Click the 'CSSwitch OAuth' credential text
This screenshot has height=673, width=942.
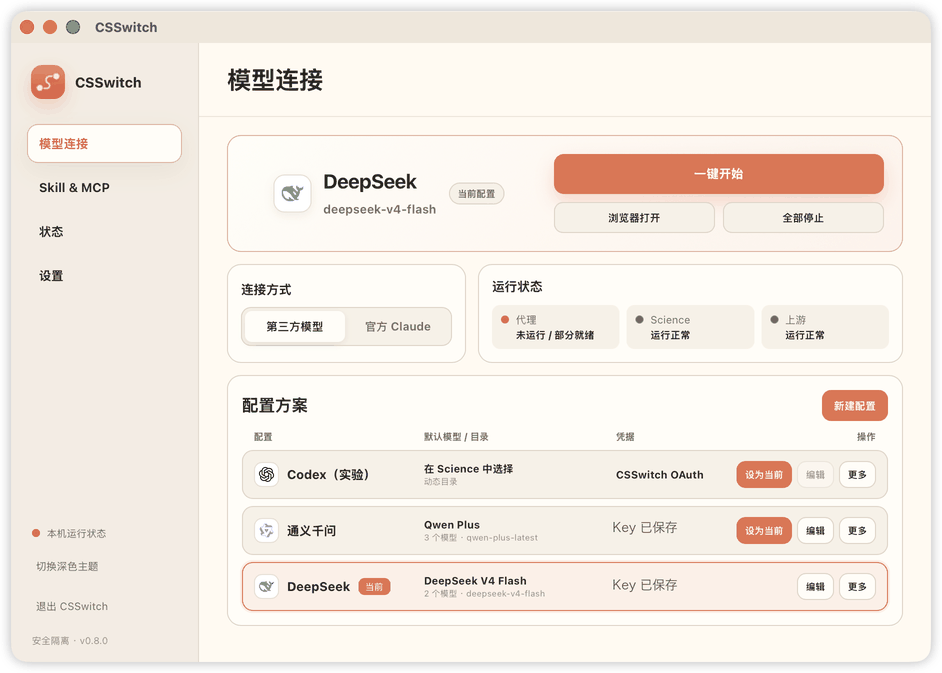660,475
